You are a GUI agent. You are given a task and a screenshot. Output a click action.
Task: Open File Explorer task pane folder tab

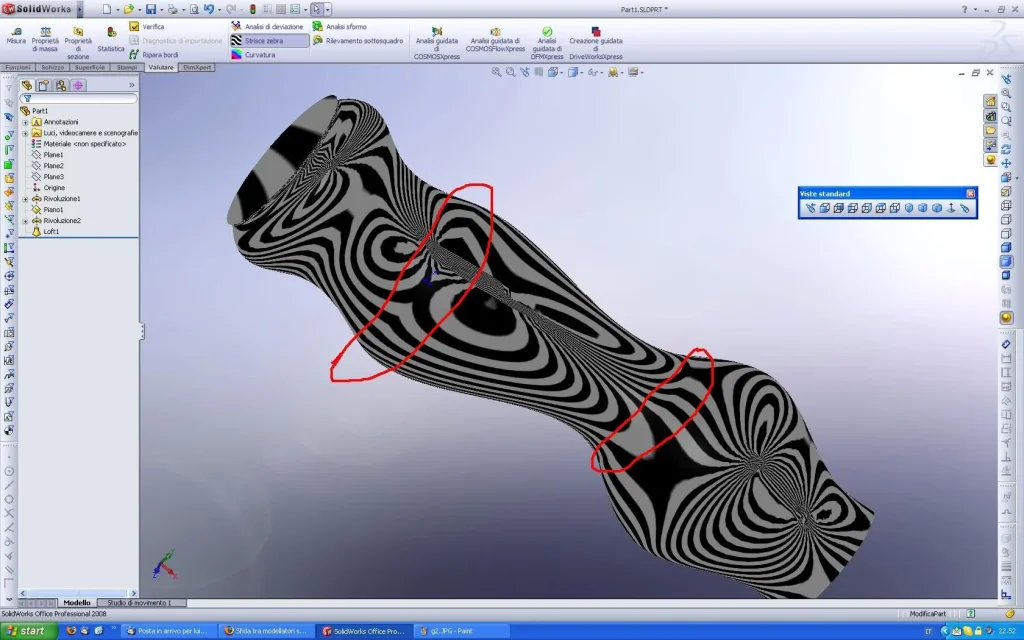click(991, 131)
